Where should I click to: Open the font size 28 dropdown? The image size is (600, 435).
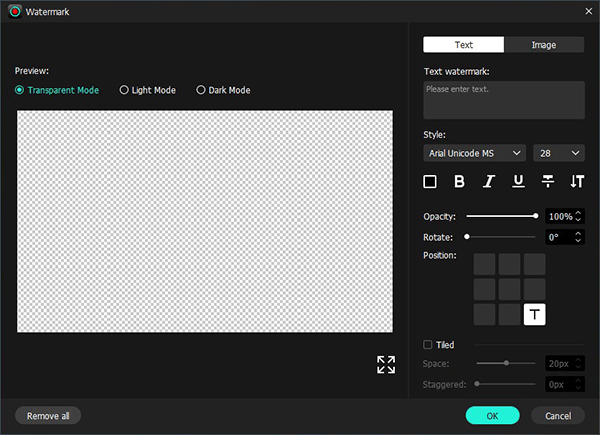pyautogui.click(x=559, y=153)
